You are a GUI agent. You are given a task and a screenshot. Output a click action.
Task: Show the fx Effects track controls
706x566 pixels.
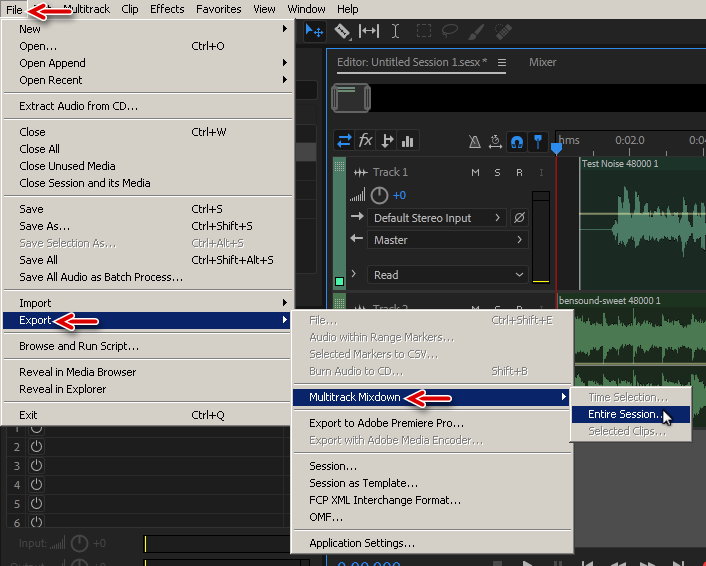click(365, 141)
